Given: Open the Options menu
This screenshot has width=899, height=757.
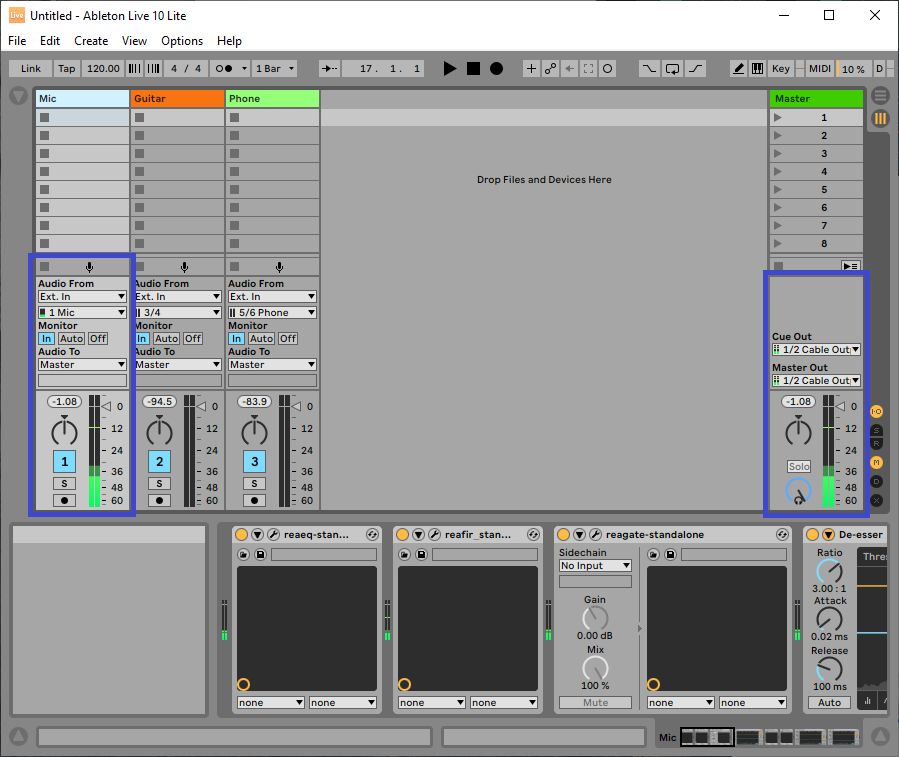Looking at the screenshot, I should point(182,41).
